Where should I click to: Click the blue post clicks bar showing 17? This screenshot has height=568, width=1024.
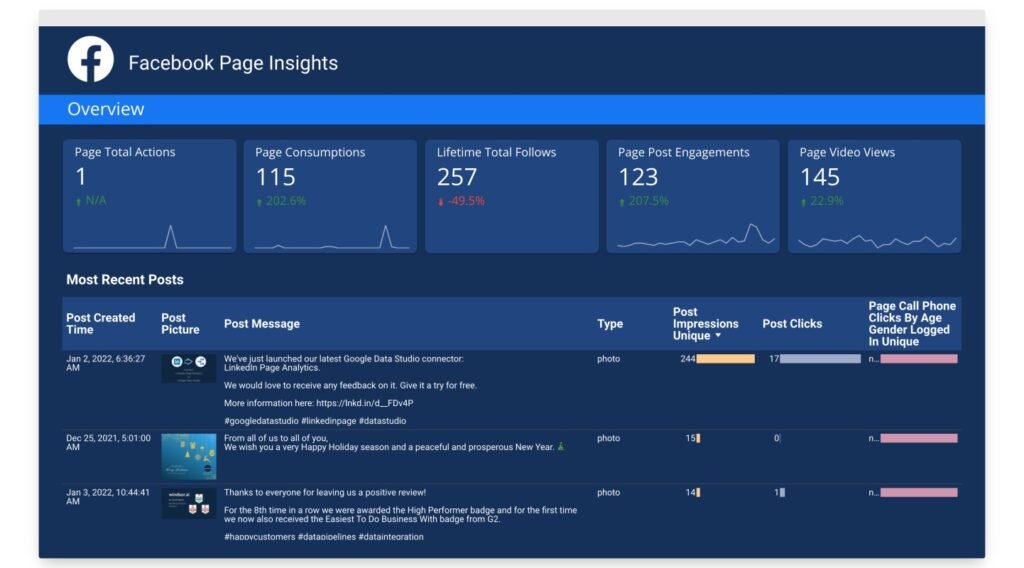[x=819, y=359]
